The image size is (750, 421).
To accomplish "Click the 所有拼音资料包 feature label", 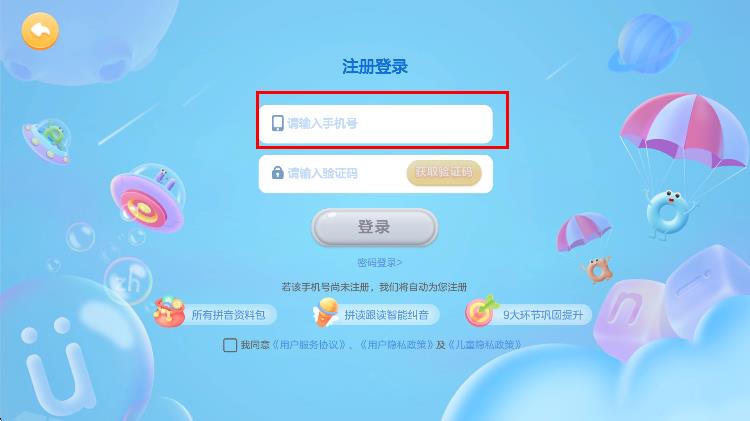I will pos(228,315).
